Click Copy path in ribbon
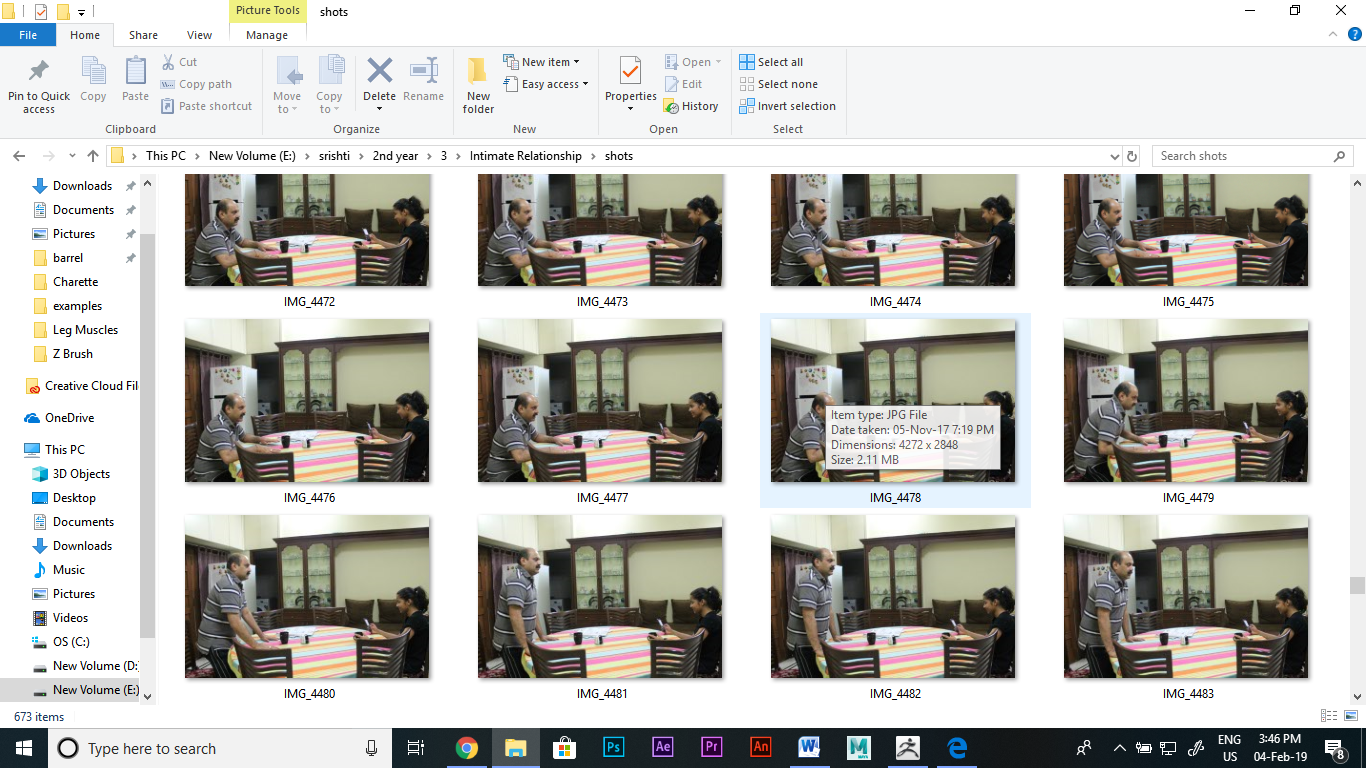Viewport: 1366px width, 768px height. pyautogui.click(x=196, y=84)
